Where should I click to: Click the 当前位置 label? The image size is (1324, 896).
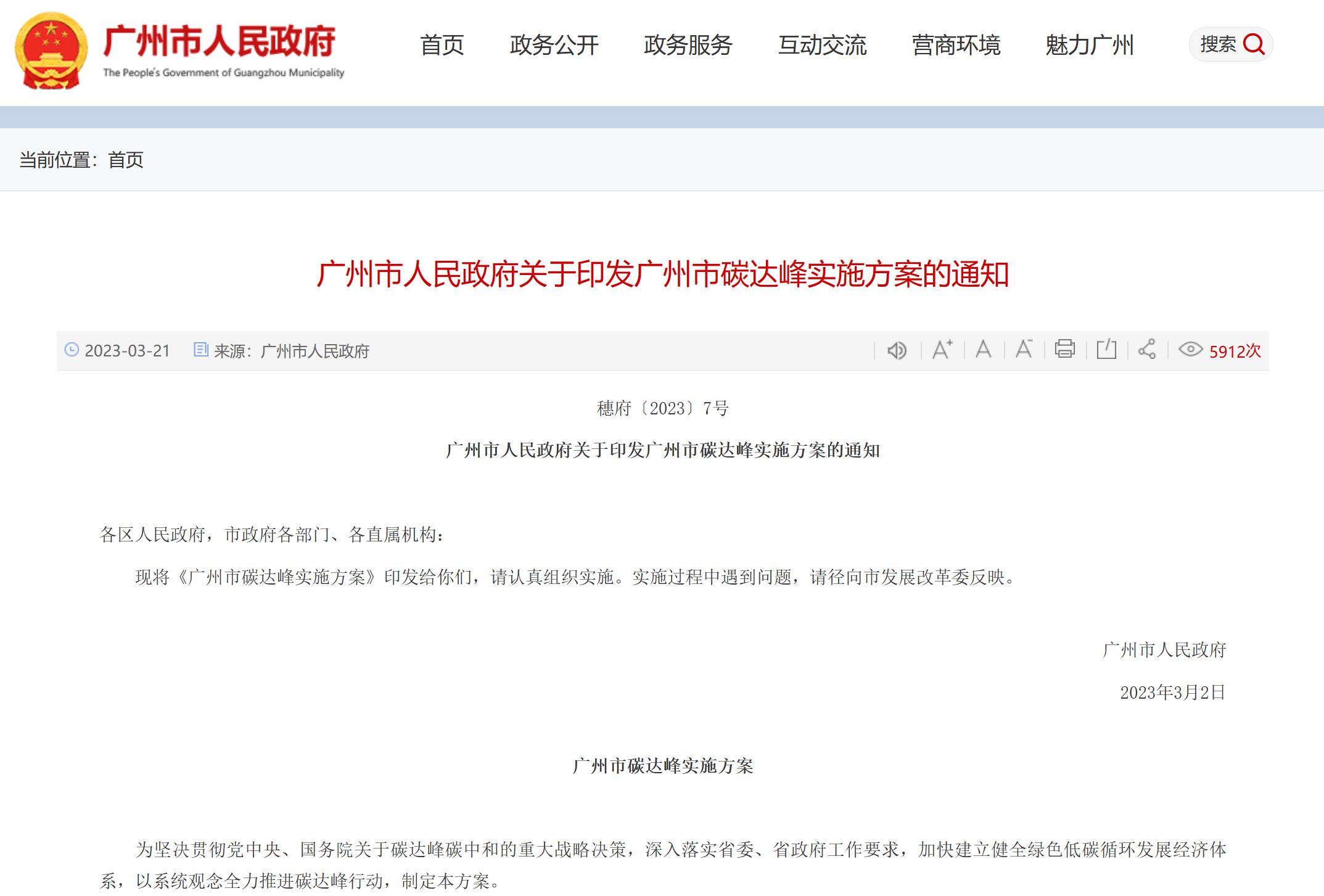coord(59,160)
